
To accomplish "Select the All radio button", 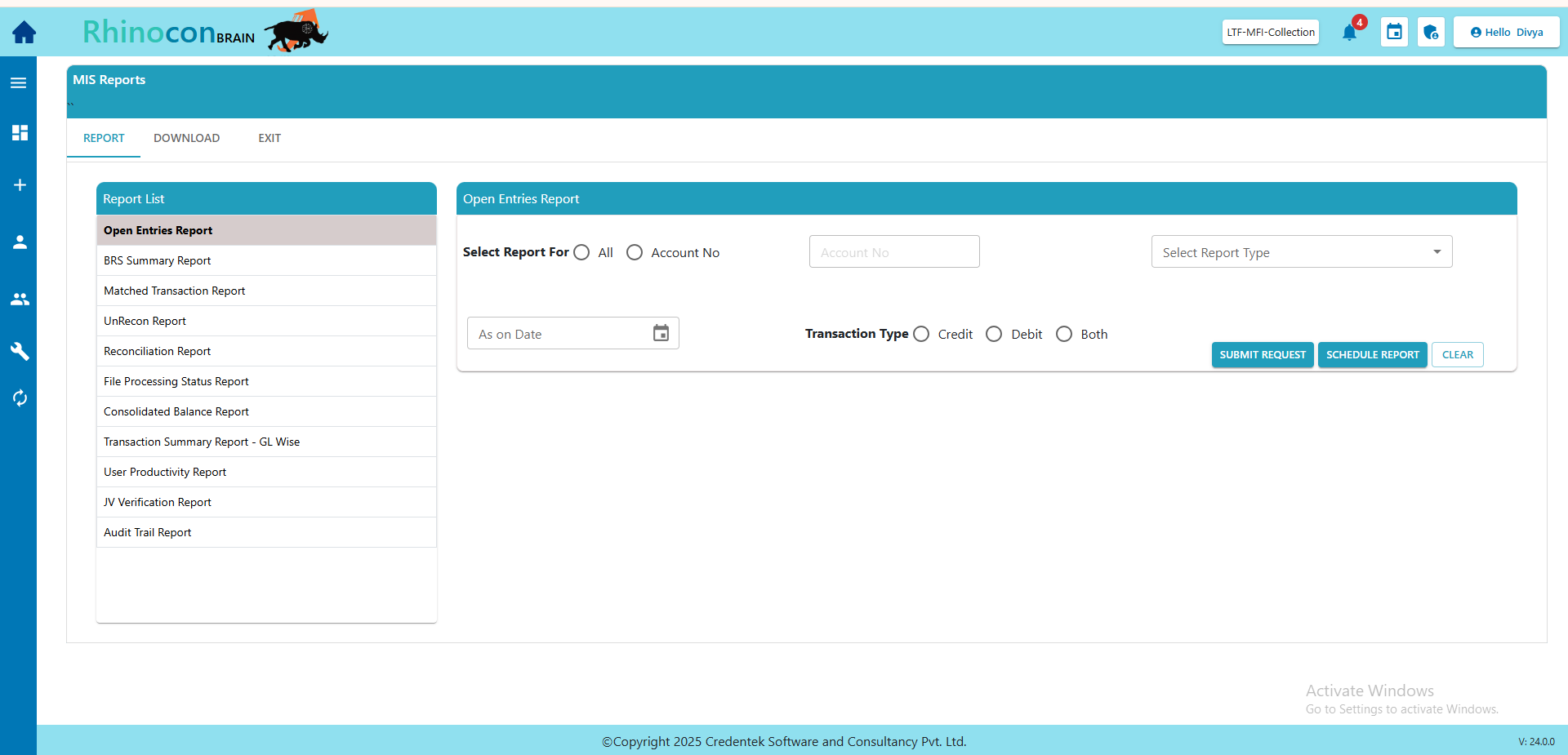I will [581, 253].
